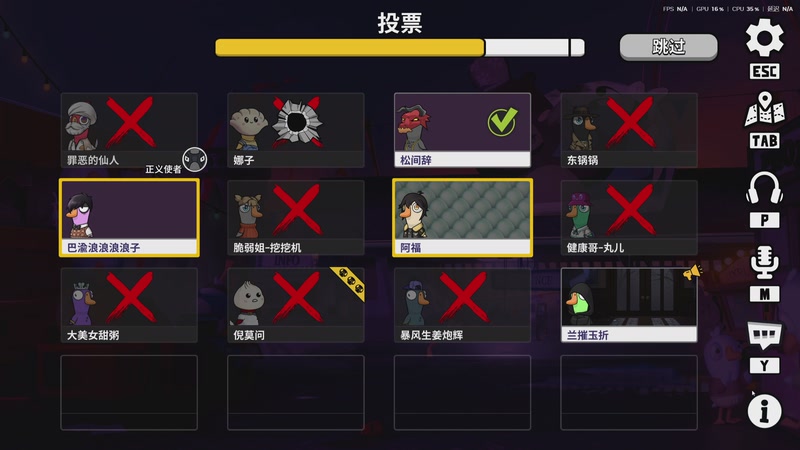Screen dimensions: 800x450
Task: Select player card 巴渝浪浪浪浪子
Action: 129,217
